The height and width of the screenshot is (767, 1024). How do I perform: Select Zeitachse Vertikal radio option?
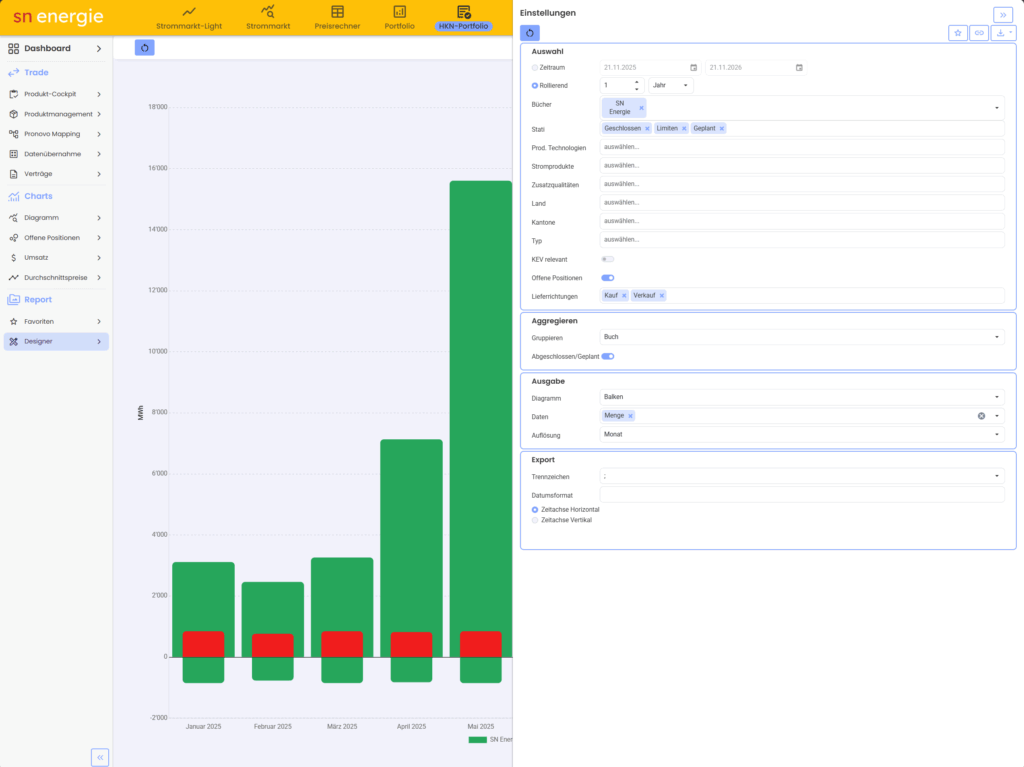coord(535,520)
